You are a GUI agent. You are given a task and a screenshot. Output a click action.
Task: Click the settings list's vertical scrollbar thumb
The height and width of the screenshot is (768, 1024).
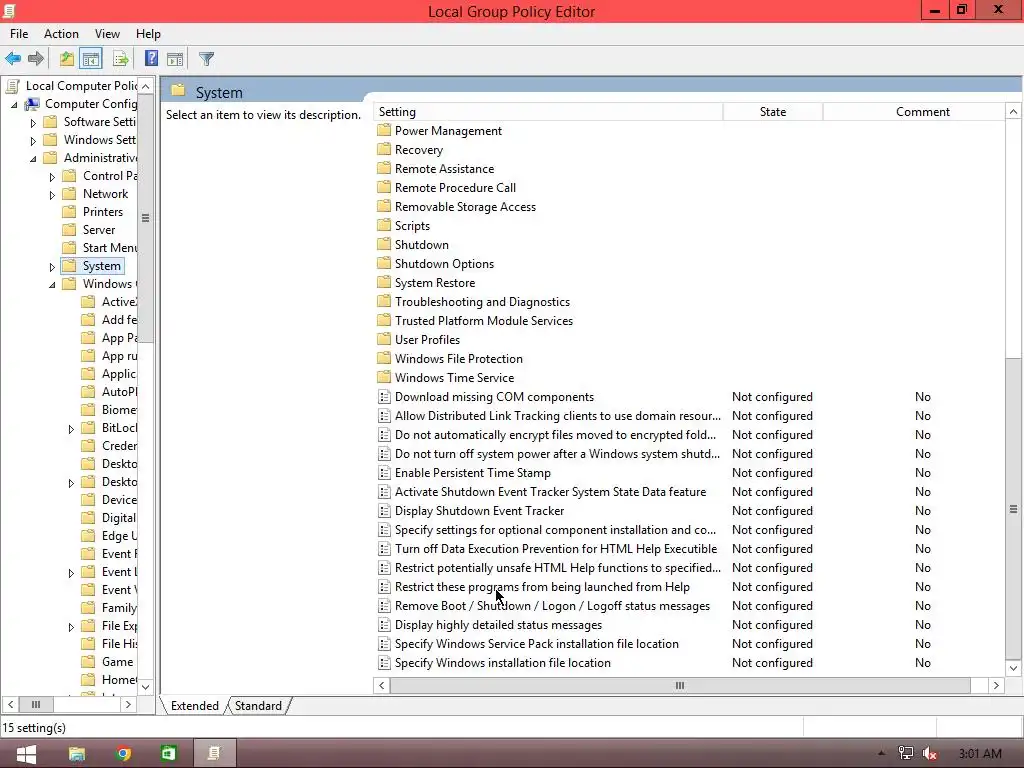(x=1013, y=508)
